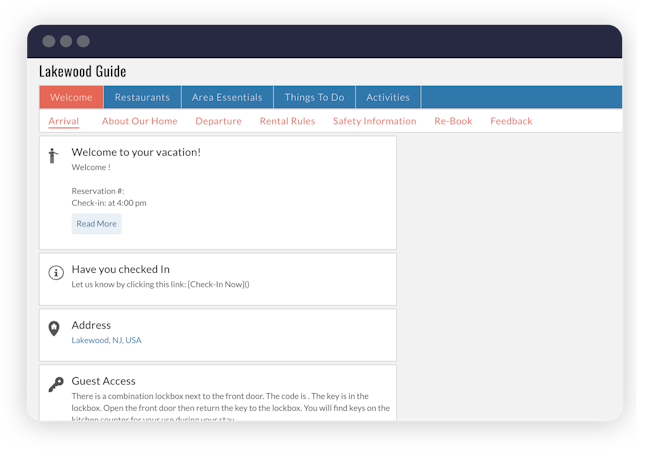Click the Reservation #: text

pos(98,191)
